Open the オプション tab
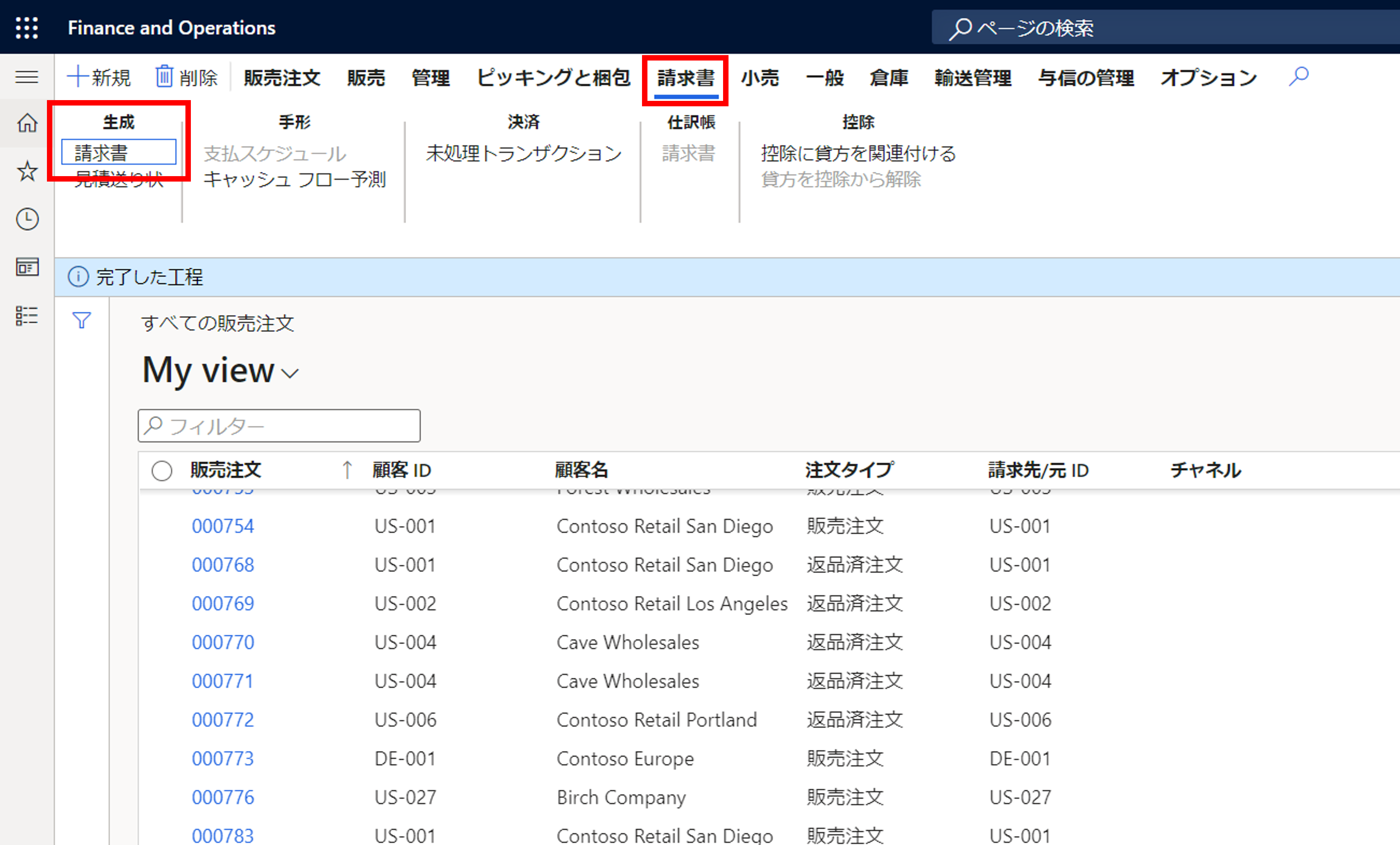This screenshot has width=1400, height=845. pos(1209,77)
